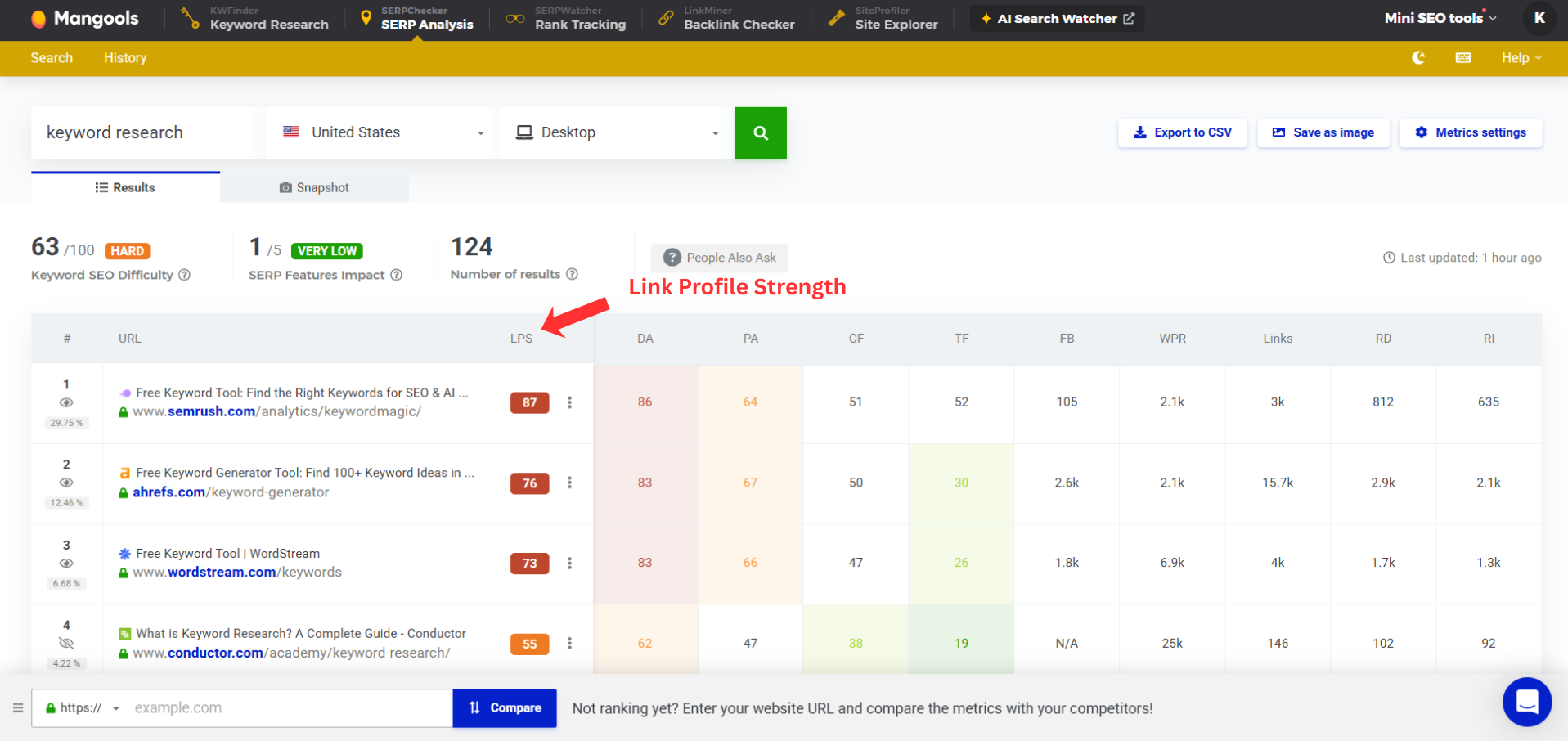1568x741 pixels.
Task: Switch to Snapshot tab
Action: point(315,187)
